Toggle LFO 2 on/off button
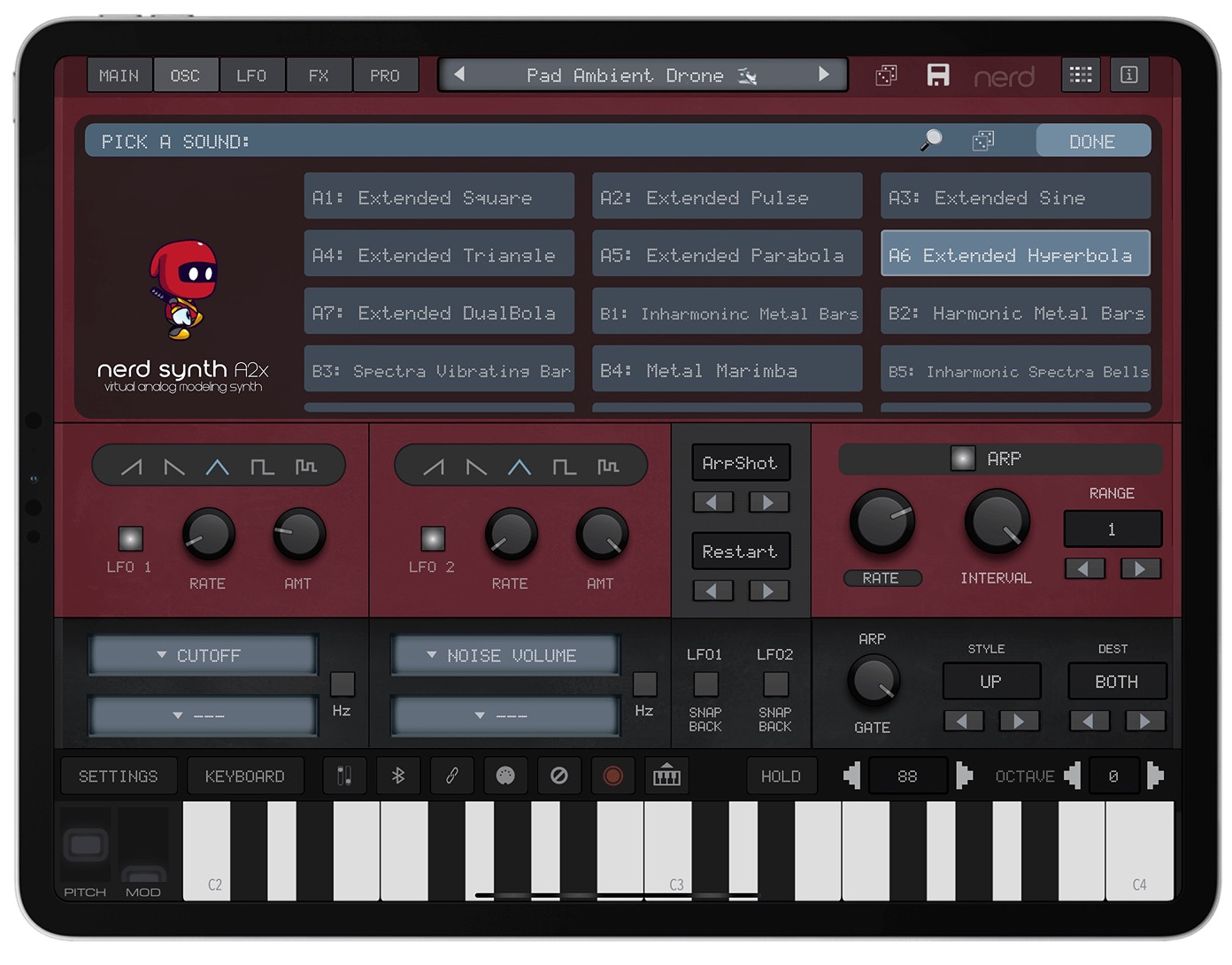 [x=433, y=538]
